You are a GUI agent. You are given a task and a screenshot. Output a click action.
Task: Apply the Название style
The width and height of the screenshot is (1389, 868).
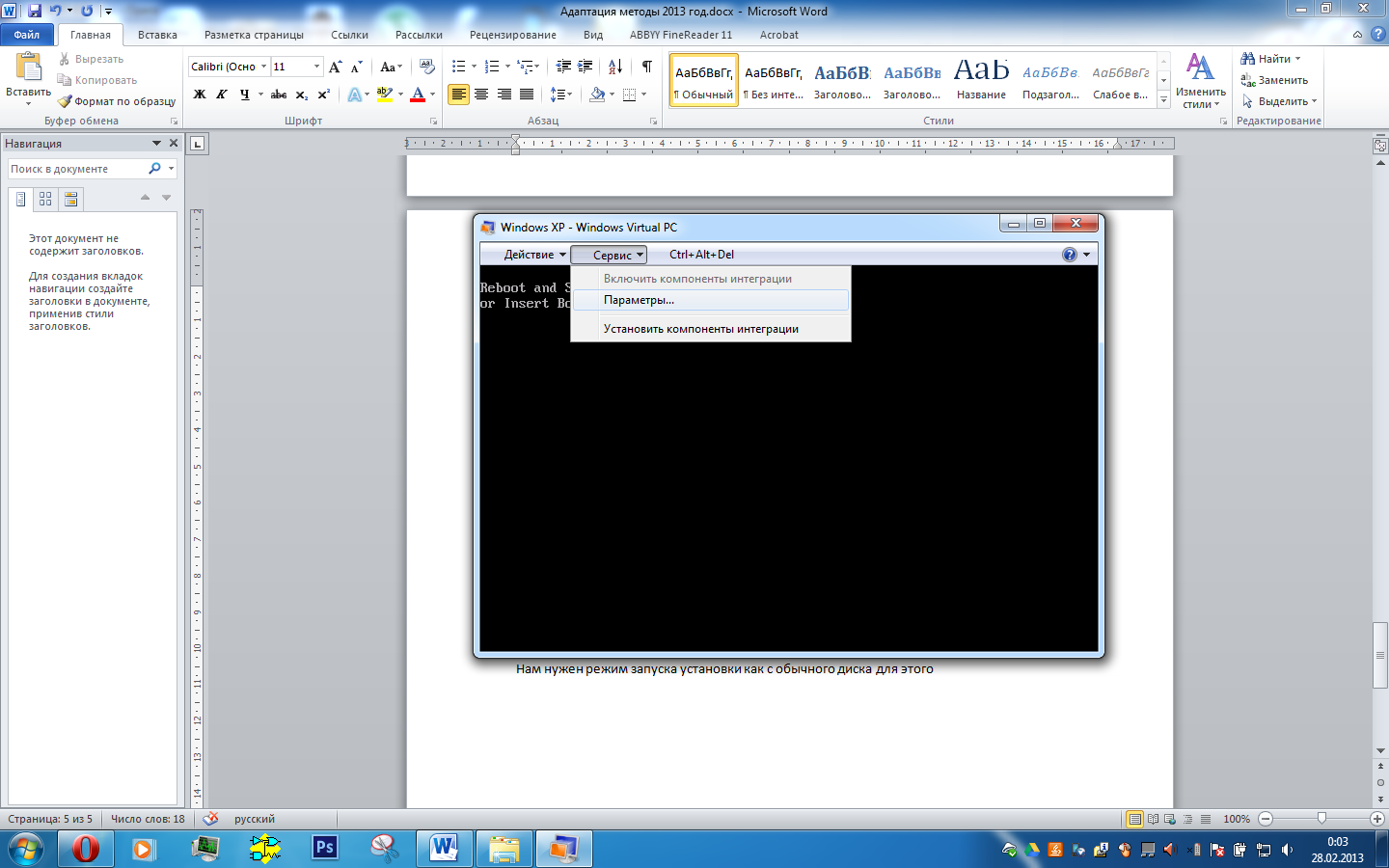(x=981, y=80)
